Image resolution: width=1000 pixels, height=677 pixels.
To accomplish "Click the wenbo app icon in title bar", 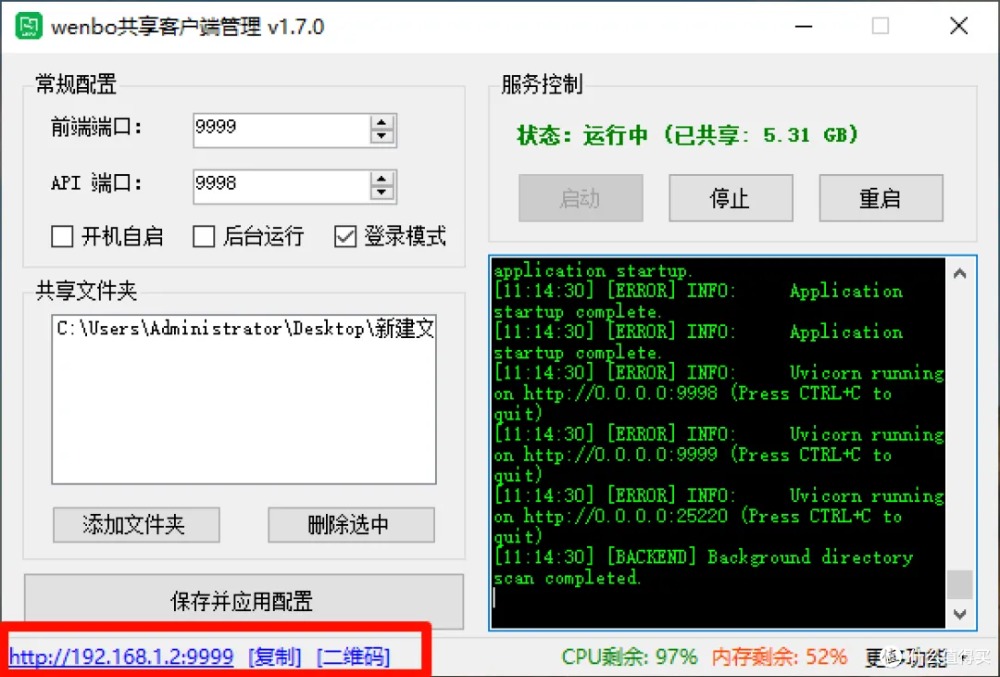I will pos(29,26).
